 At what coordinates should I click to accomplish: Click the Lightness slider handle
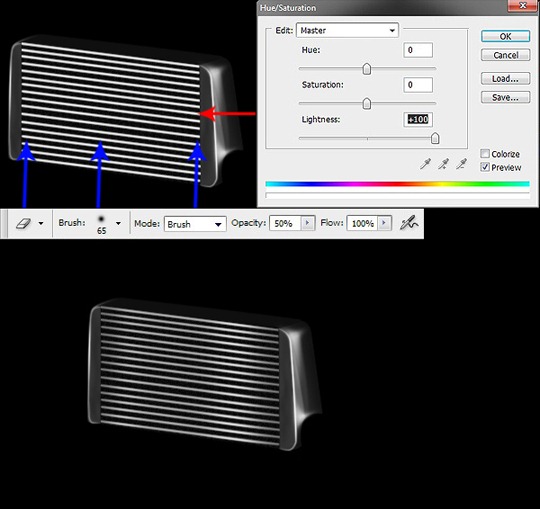coord(435,138)
